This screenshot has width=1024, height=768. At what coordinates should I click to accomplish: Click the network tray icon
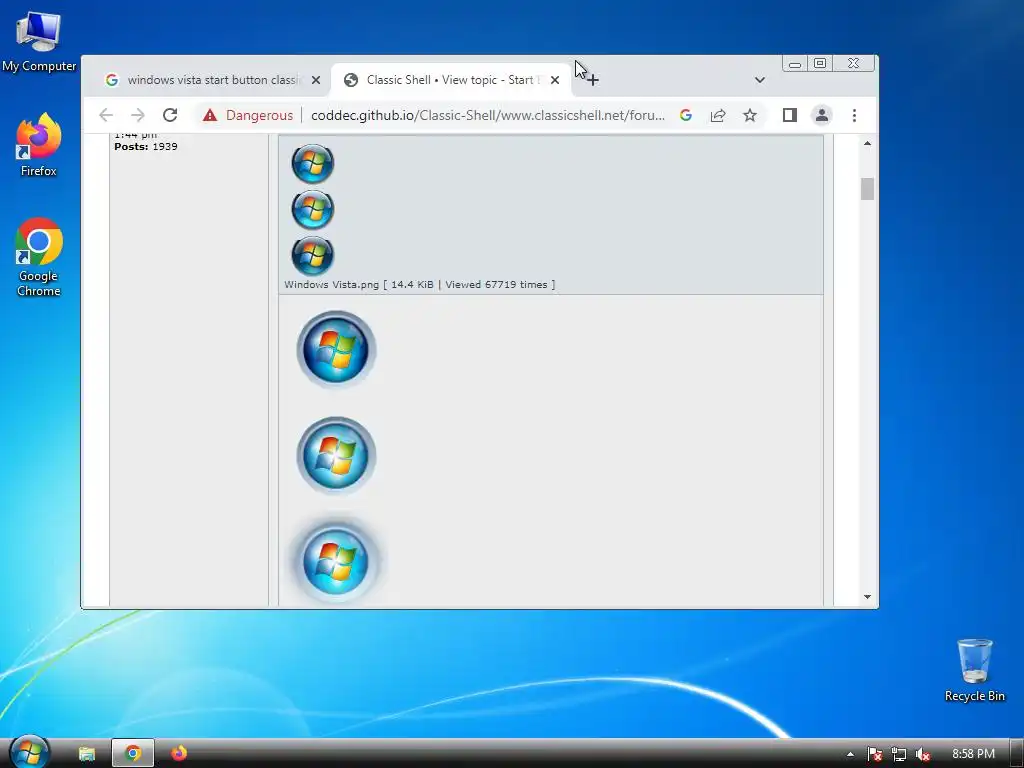pyautogui.click(x=899, y=754)
